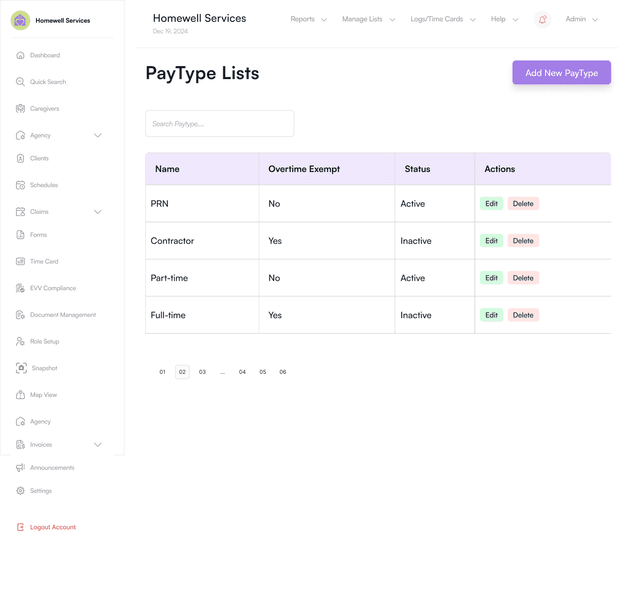Click the Search Paytype input field
Screen dimensions: 640x596
coord(219,124)
